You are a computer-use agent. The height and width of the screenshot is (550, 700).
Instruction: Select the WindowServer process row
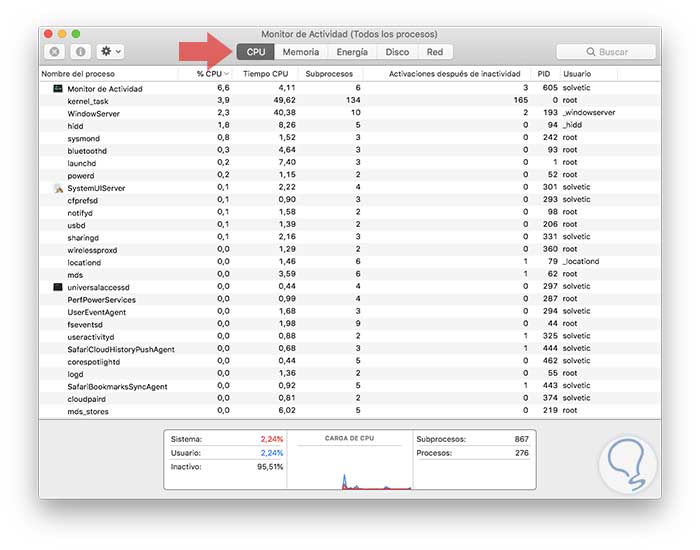[x=350, y=113]
